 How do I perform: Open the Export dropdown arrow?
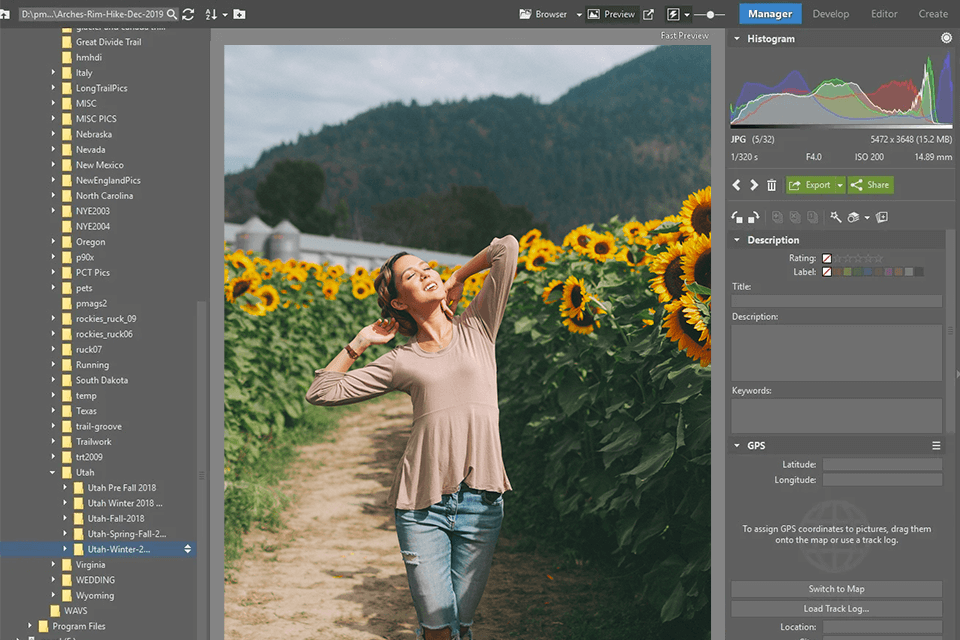pos(840,185)
